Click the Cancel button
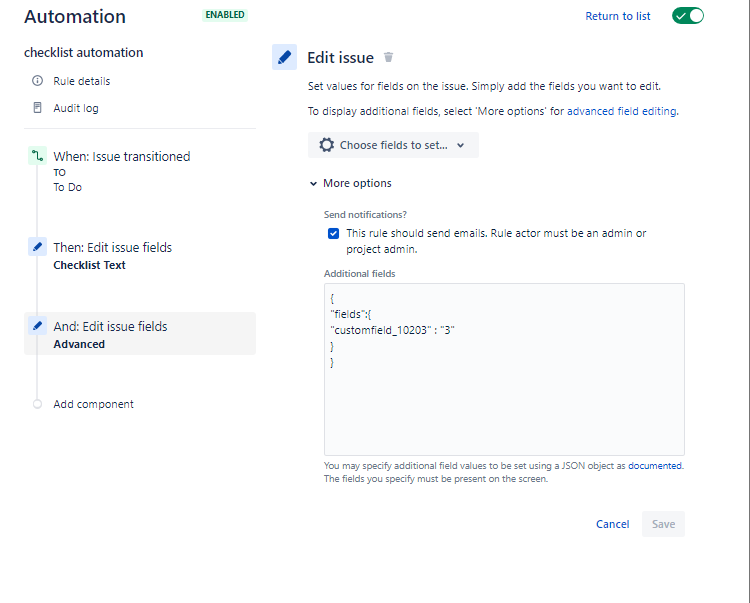The height and width of the screenshot is (603, 750). click(612, 524)
